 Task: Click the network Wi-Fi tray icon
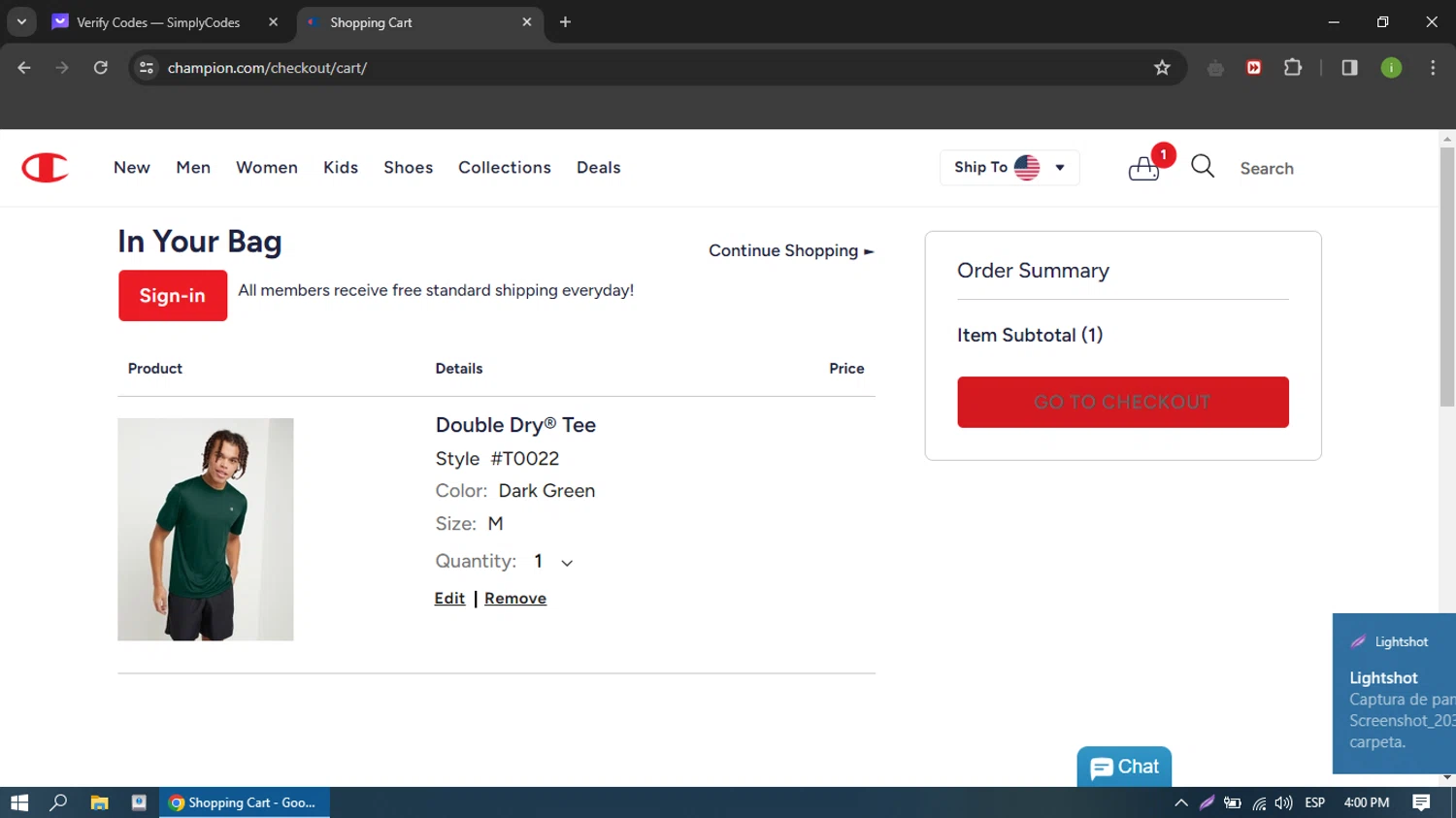(x=1259, y=802)
